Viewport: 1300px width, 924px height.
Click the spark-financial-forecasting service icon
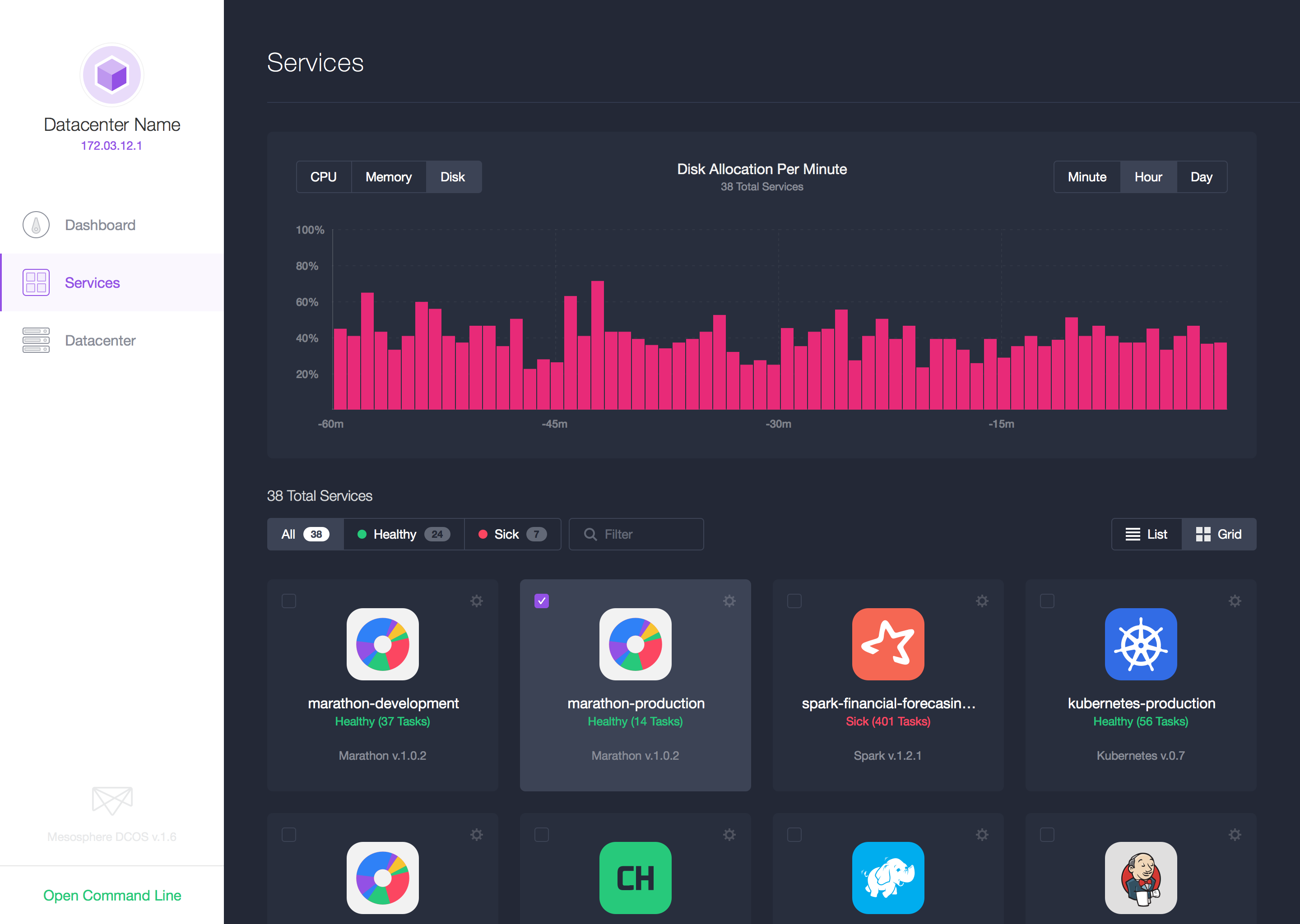click(886, 644)
